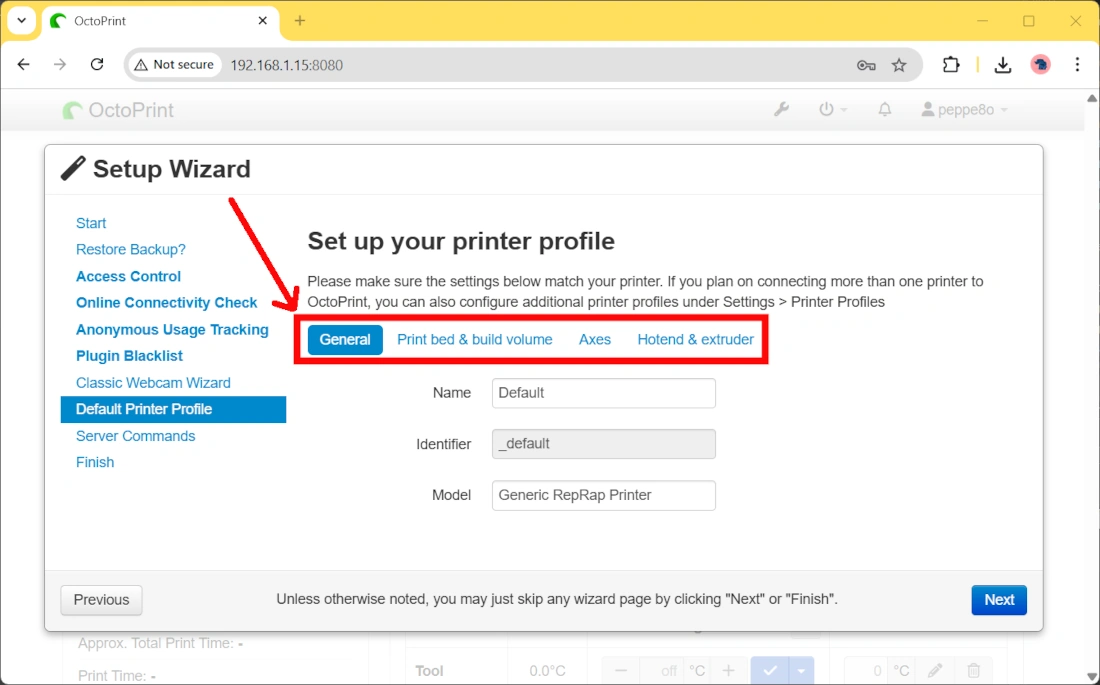Viewport: 1100px width, 685px height.
Task: Click the Setup Wizard title text
Action: 171,169
